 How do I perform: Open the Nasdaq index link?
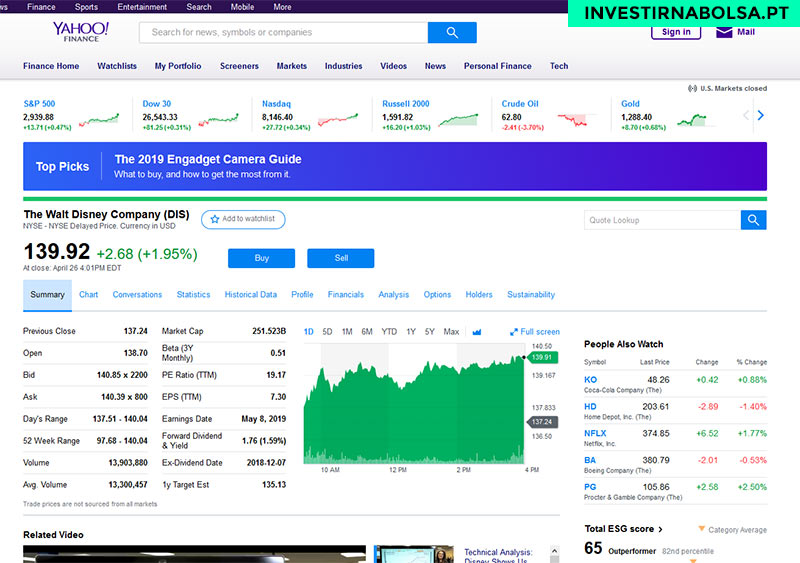tap(276, 104)
